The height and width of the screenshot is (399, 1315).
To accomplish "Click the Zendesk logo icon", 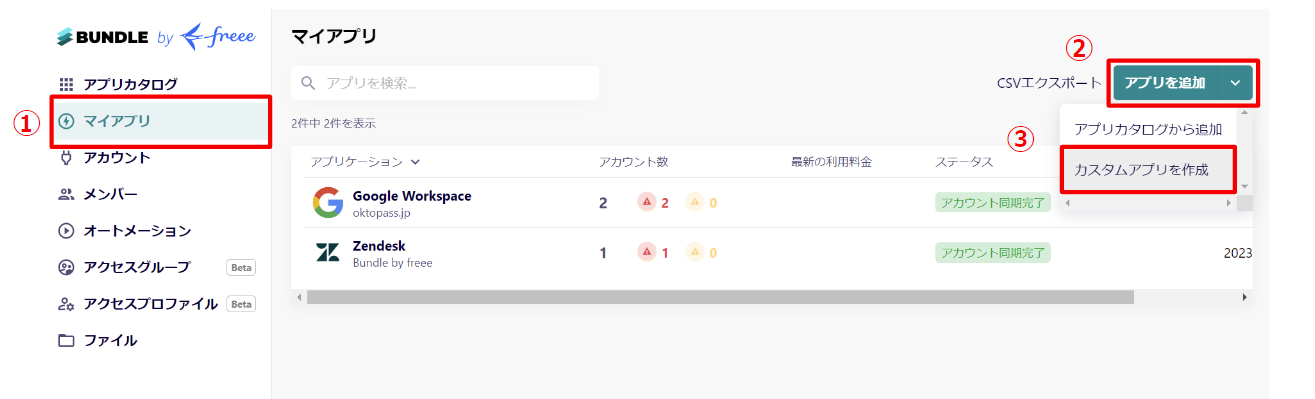I will [327, 253].
